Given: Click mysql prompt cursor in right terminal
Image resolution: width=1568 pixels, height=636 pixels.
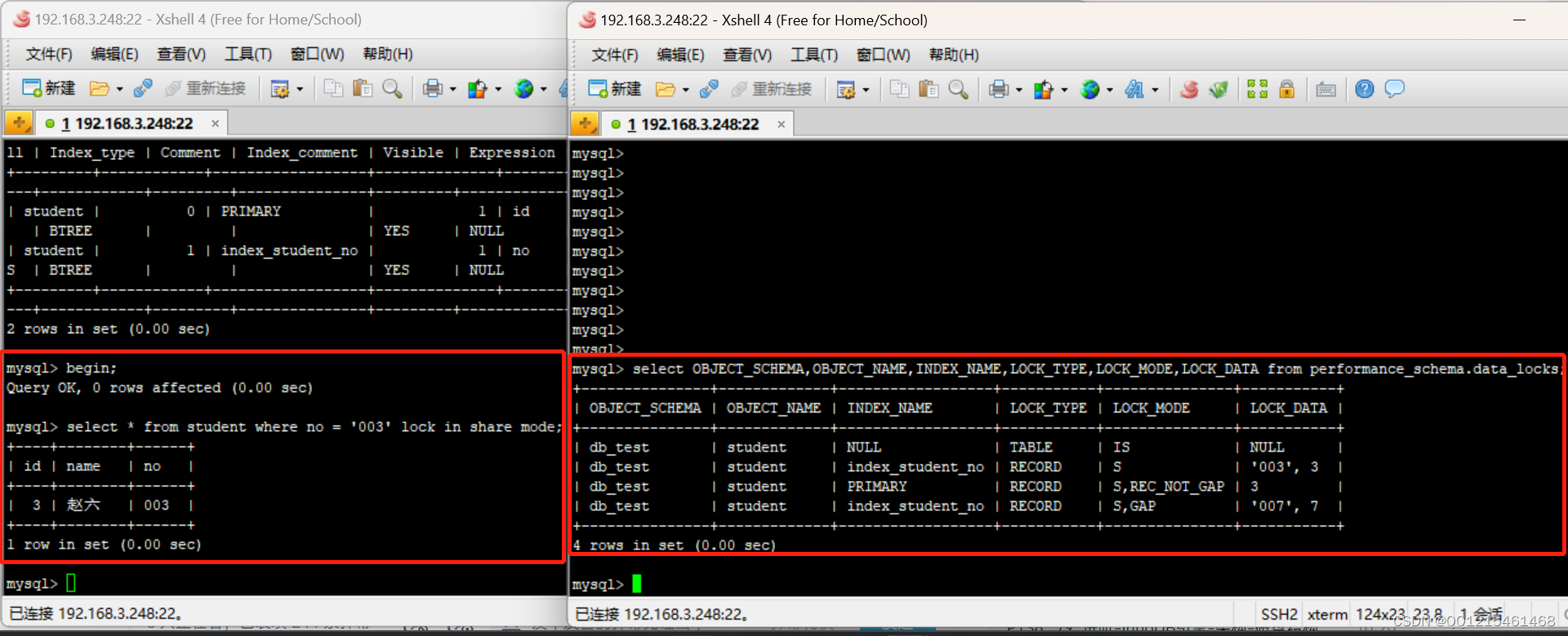Looking at the screenshot, I should (637, 584).
